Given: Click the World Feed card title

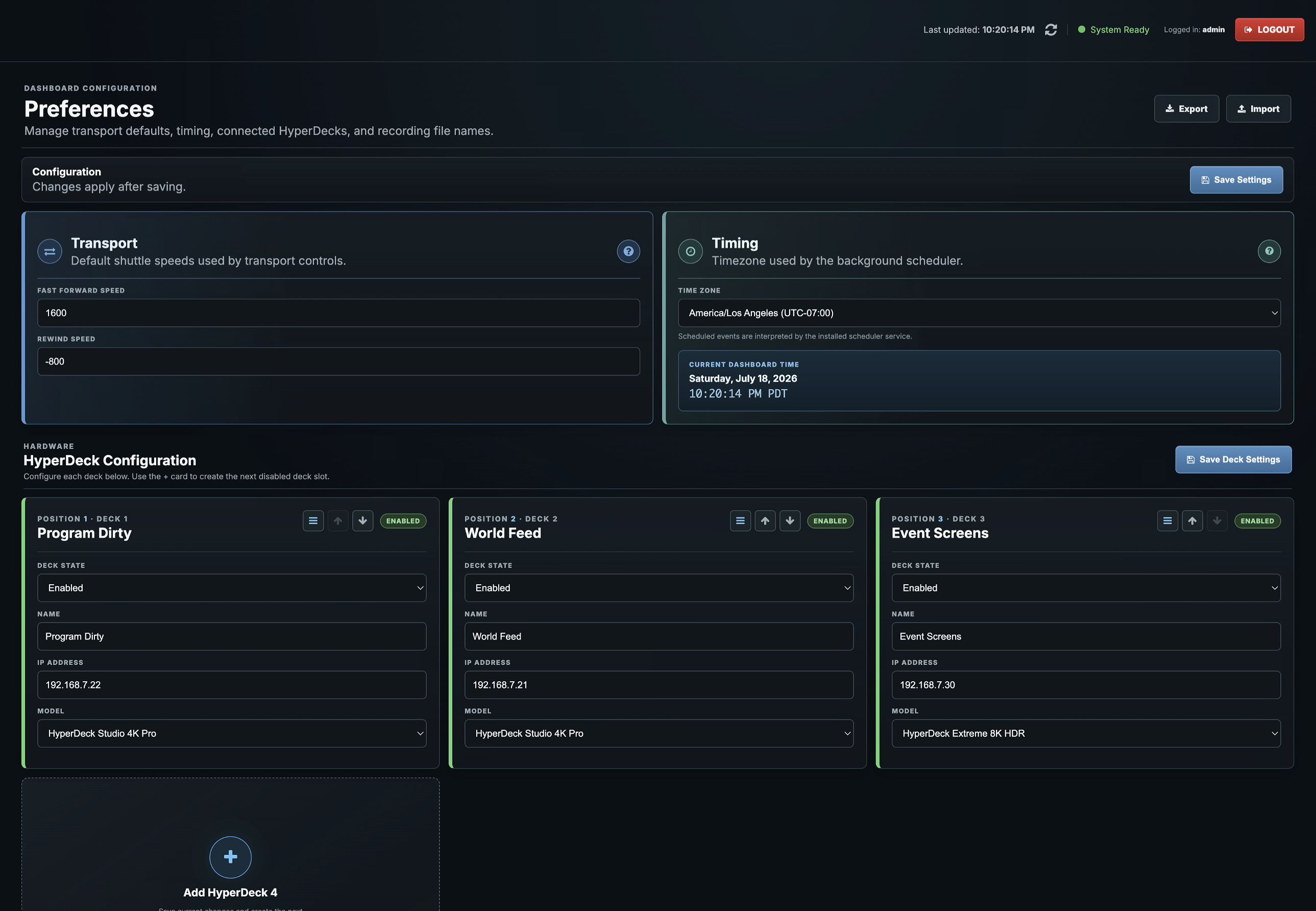Looking at the screenshot, I should [502, 533].
